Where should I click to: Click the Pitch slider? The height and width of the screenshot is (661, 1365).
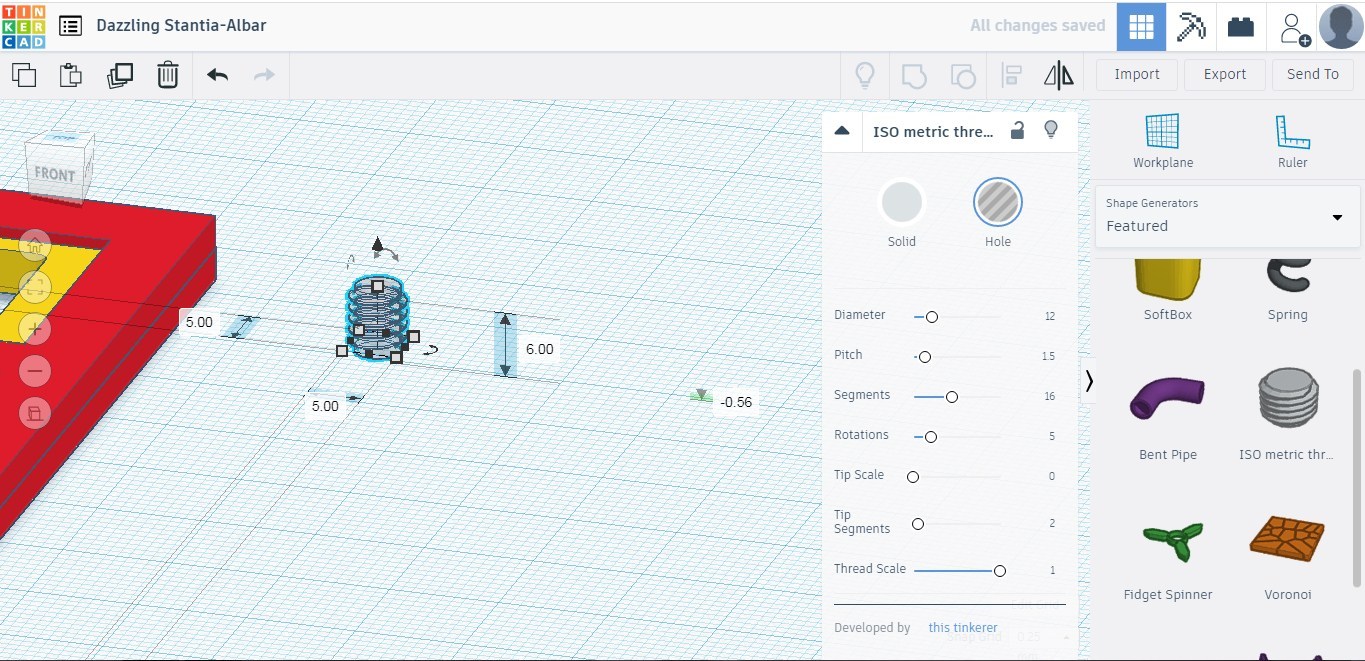[x=957, y=357]
